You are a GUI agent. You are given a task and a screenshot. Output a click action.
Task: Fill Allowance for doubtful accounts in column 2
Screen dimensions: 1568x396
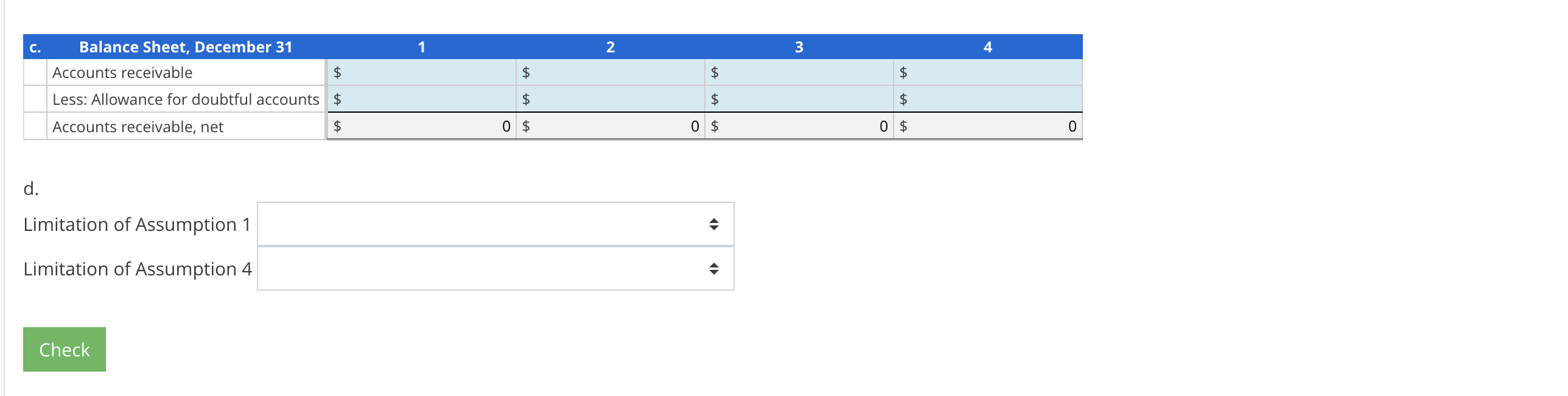click(609, 99)
